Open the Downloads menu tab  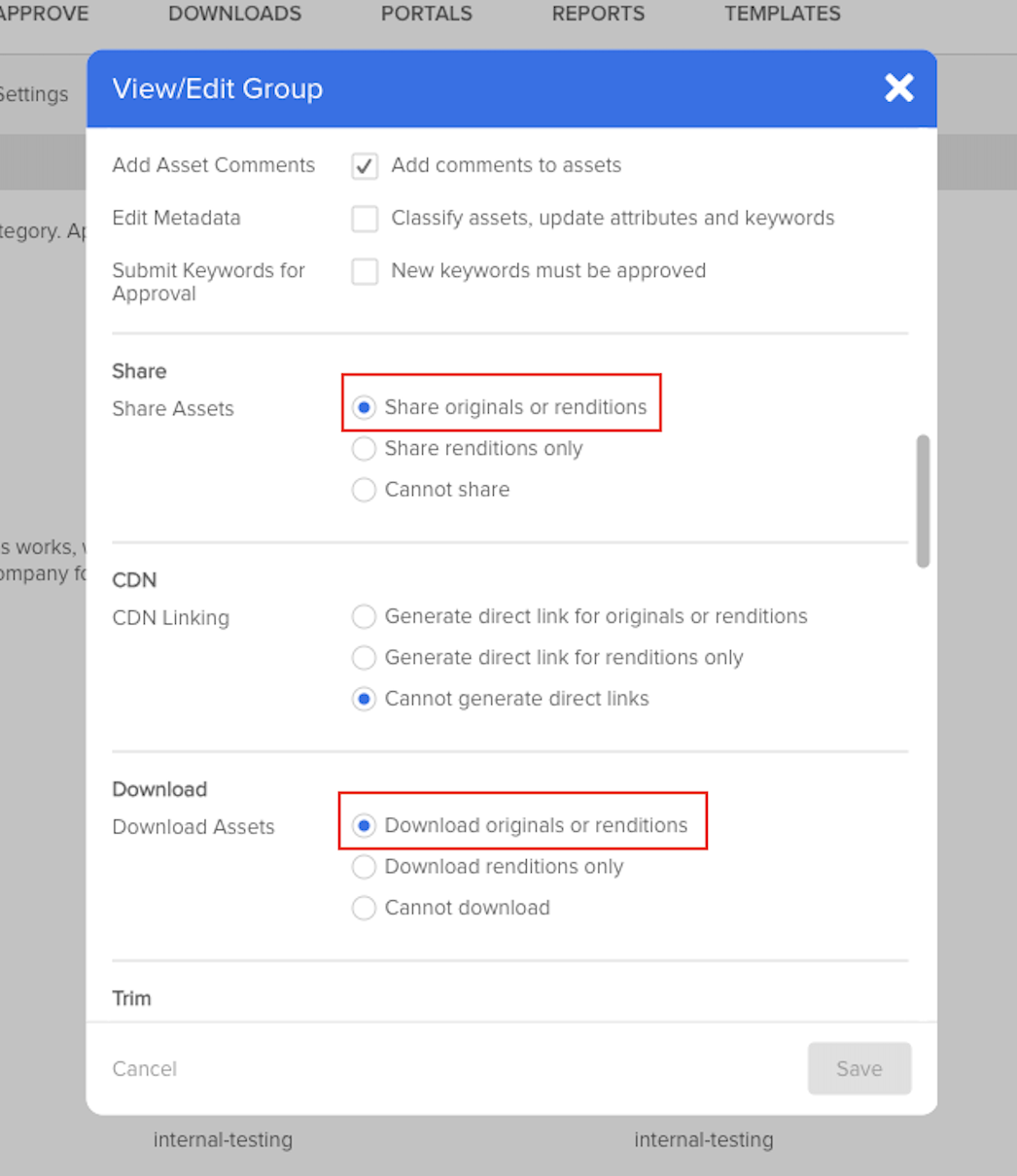pos(235,14)
